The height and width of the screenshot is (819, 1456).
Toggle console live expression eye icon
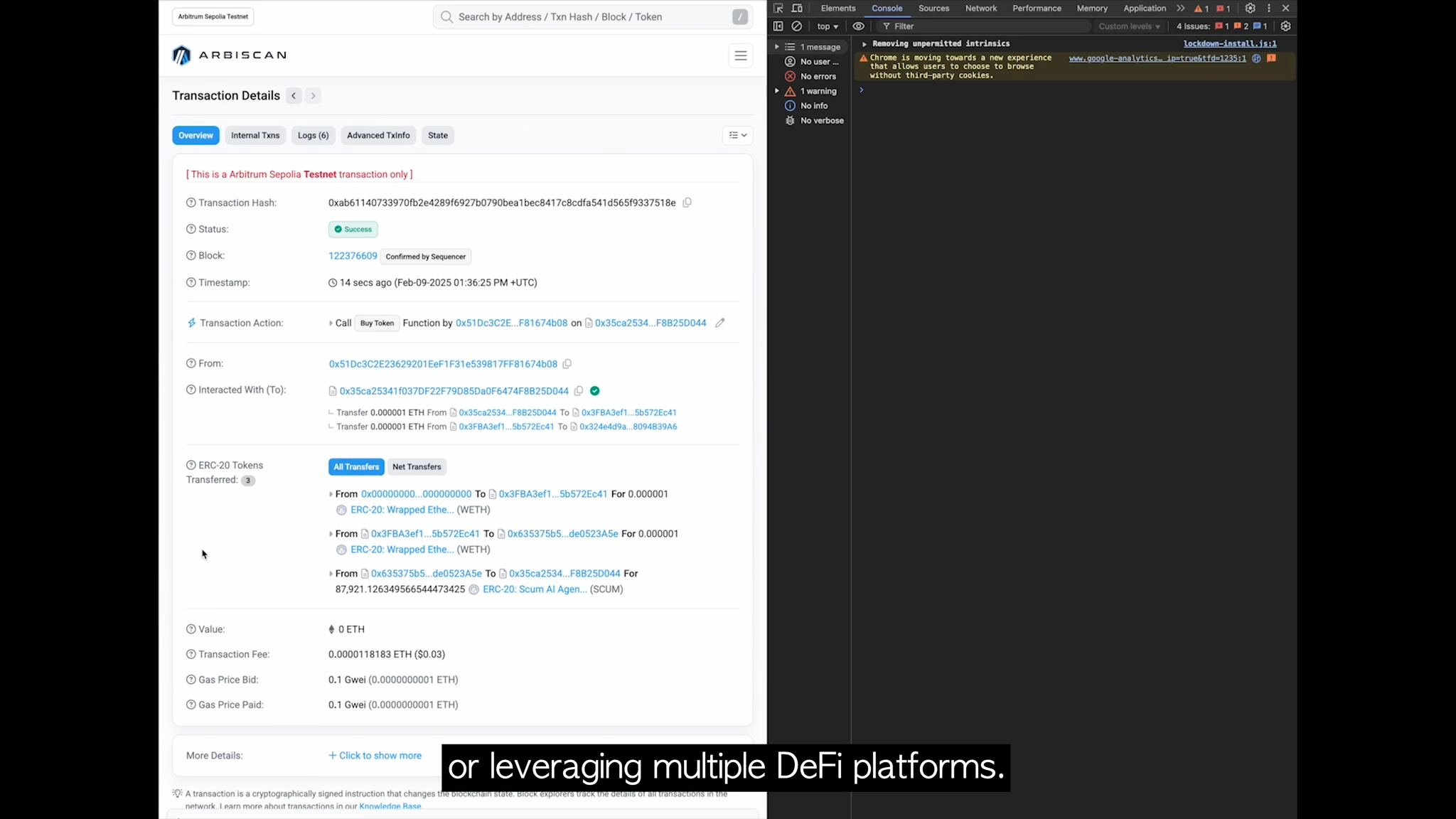click(x=859, y=26)
